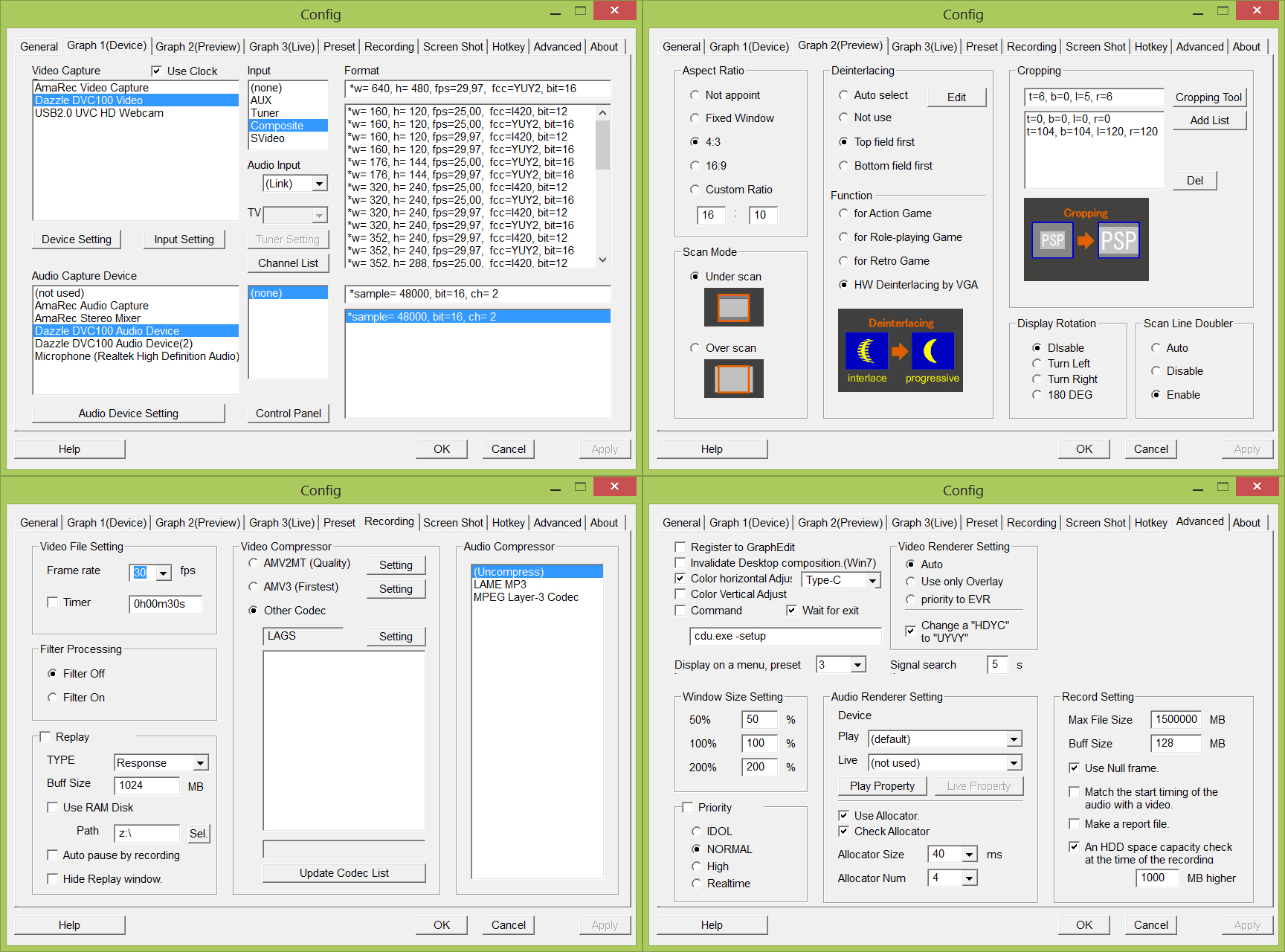Click the cdu.exe -setup command field
The image size is (1285, 952).
[785, 636]
